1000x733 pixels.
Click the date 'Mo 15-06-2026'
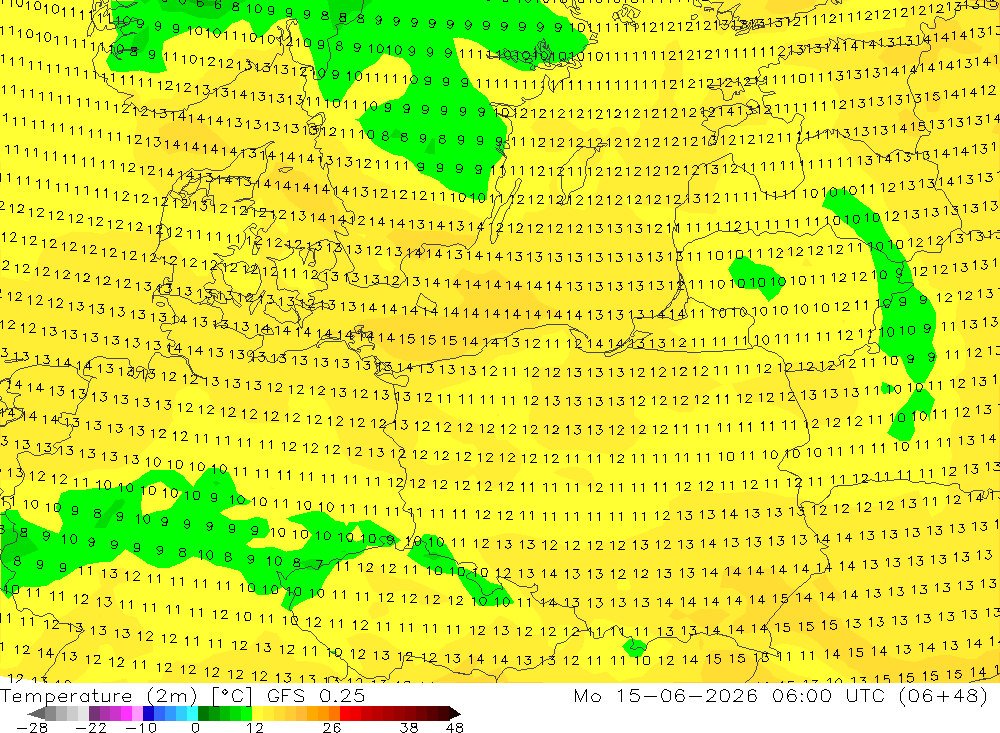pyautogui.click(x=665, y=695)
